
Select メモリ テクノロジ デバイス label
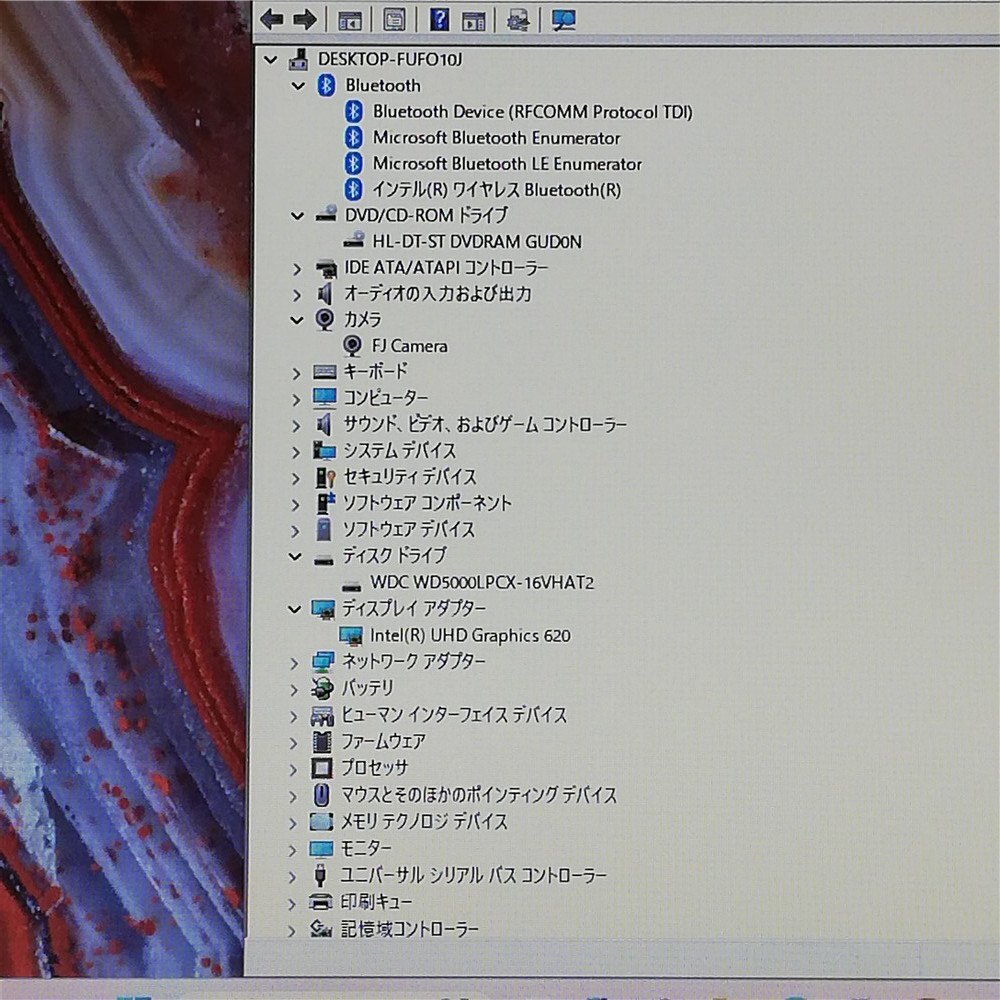coord(424,822)
